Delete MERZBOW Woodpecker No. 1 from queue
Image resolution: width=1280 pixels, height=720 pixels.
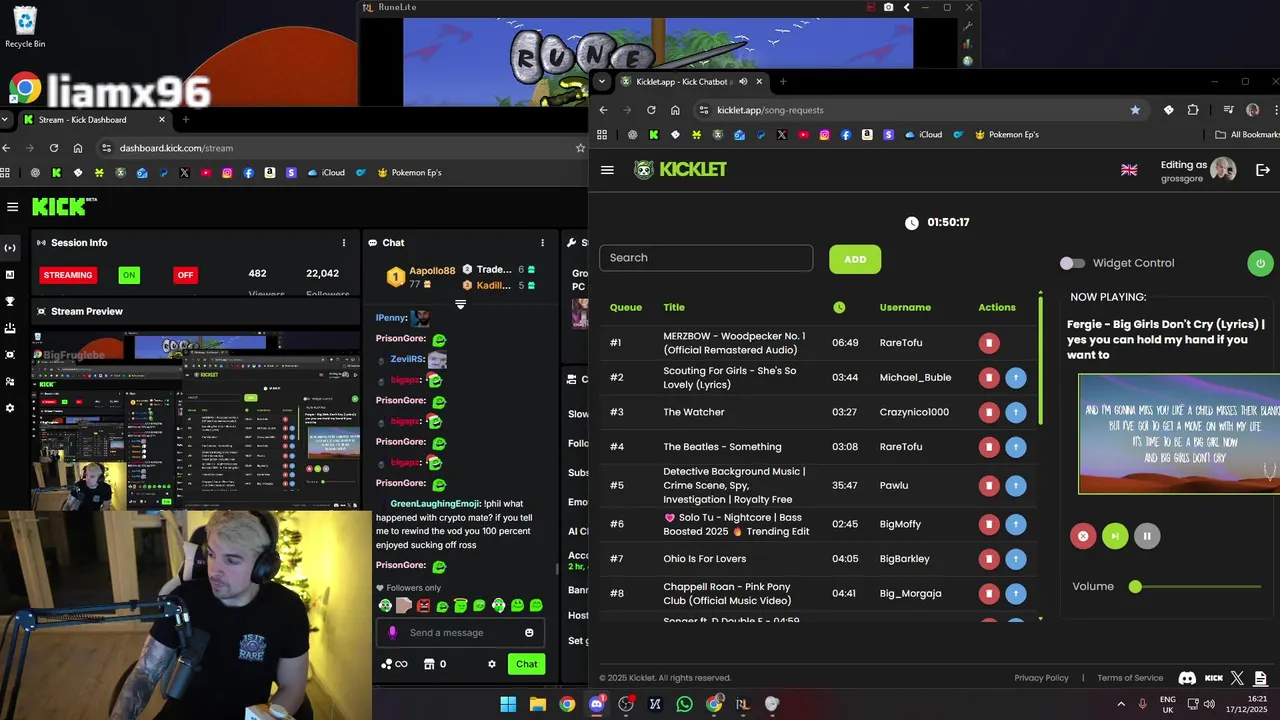click(988, 343)
